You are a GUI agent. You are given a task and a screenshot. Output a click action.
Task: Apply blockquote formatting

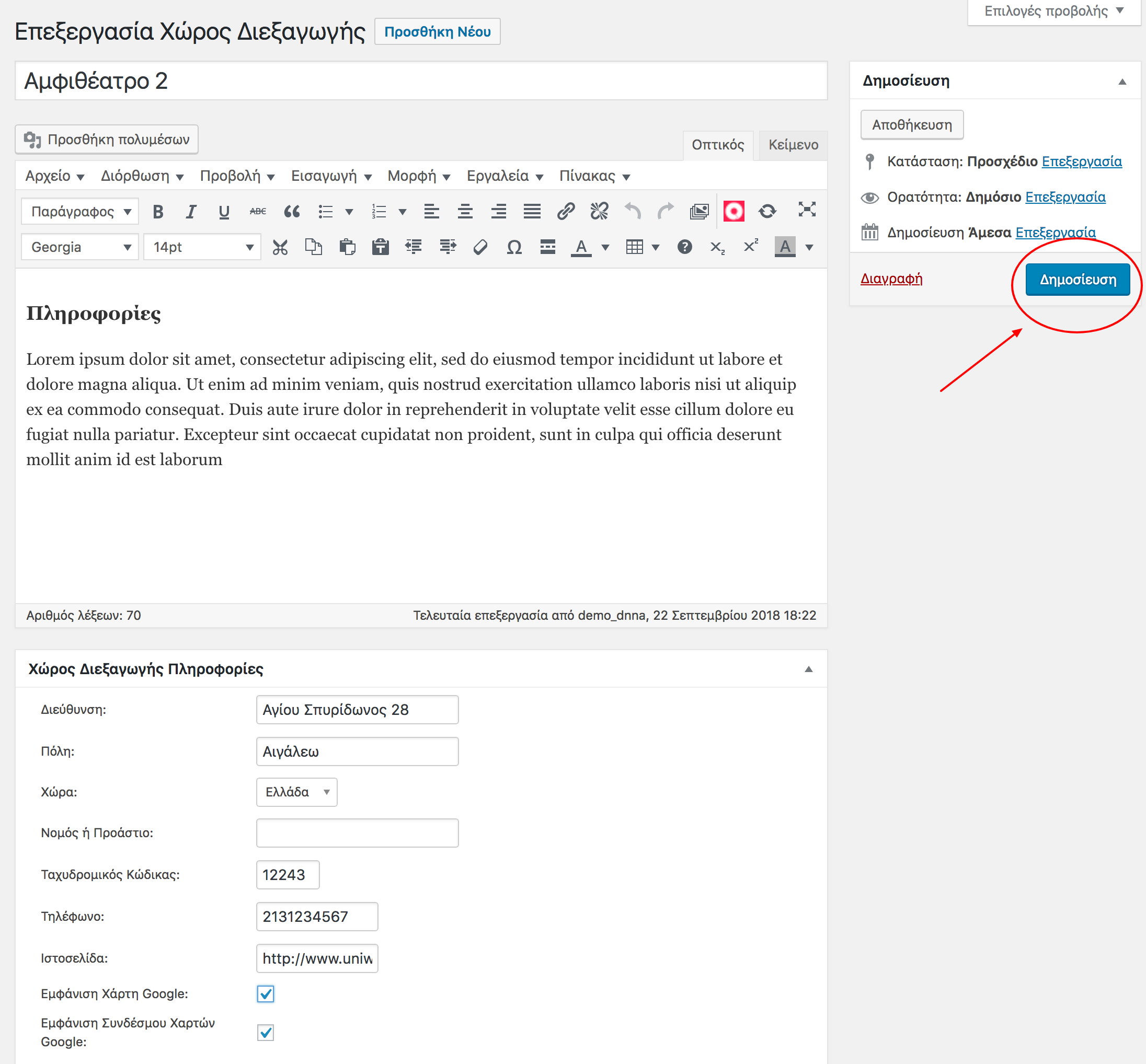pos(292,211)
